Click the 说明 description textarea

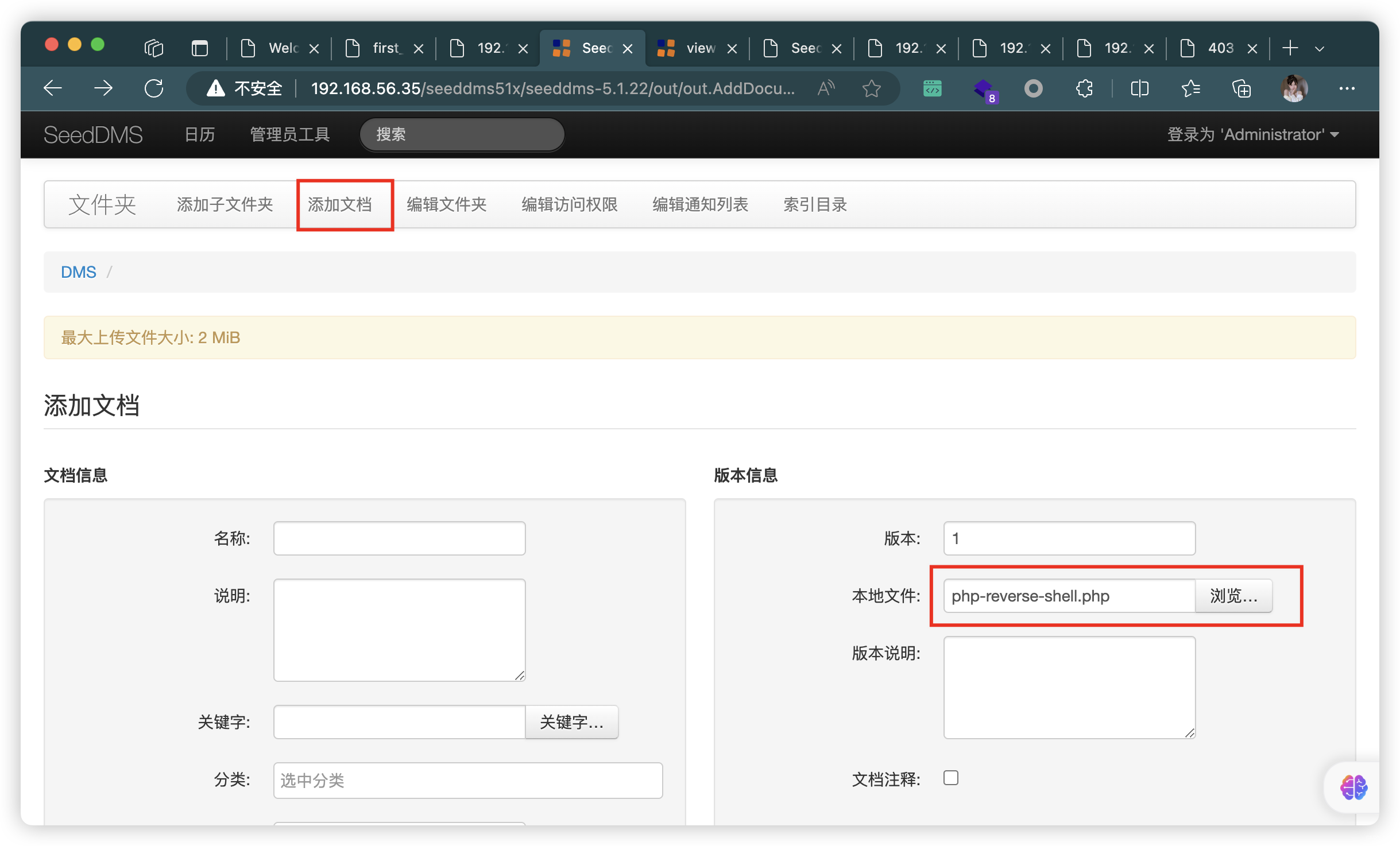click(x=400, y=630)
